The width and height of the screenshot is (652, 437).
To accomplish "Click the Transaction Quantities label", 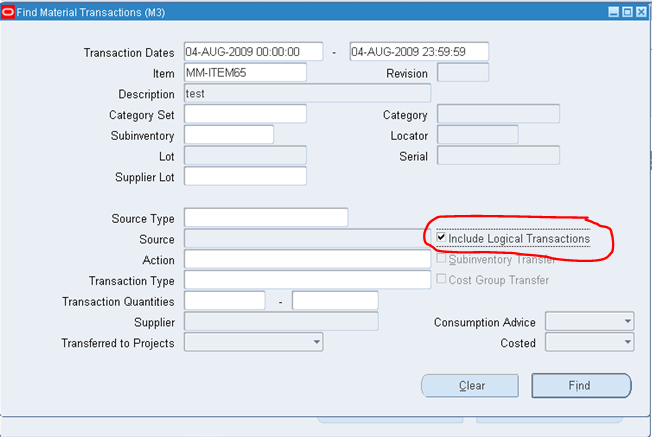I will click(x=118, y=301).
